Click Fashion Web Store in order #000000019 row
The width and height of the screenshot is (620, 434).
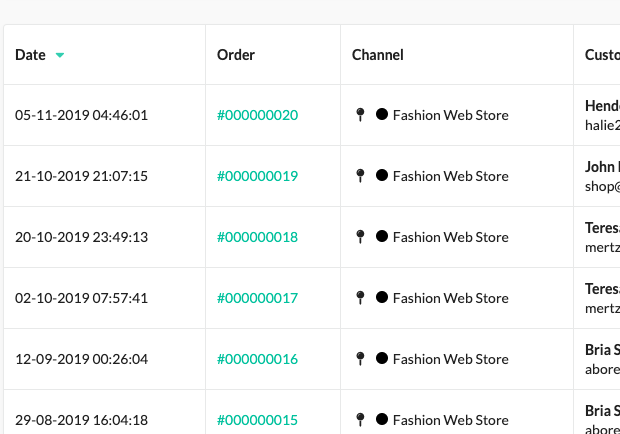tap(451, 176)
